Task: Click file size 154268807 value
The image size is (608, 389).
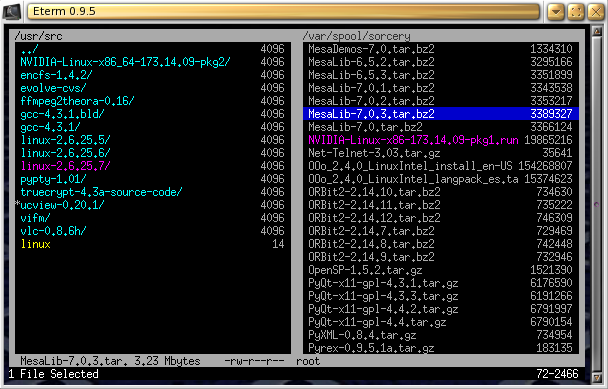Action: pos(545,166)
